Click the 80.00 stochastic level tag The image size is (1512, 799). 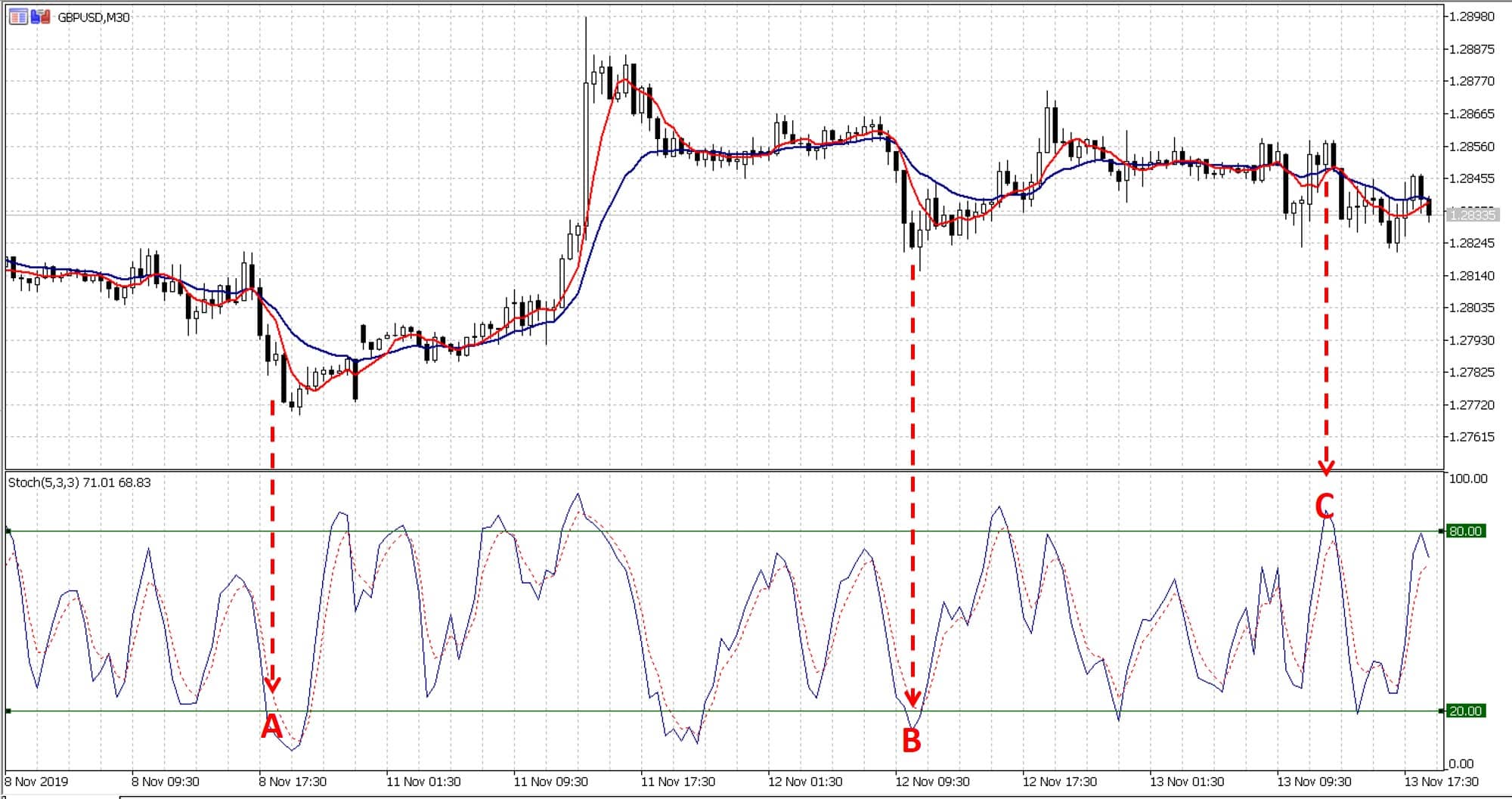coord(1465,531)
